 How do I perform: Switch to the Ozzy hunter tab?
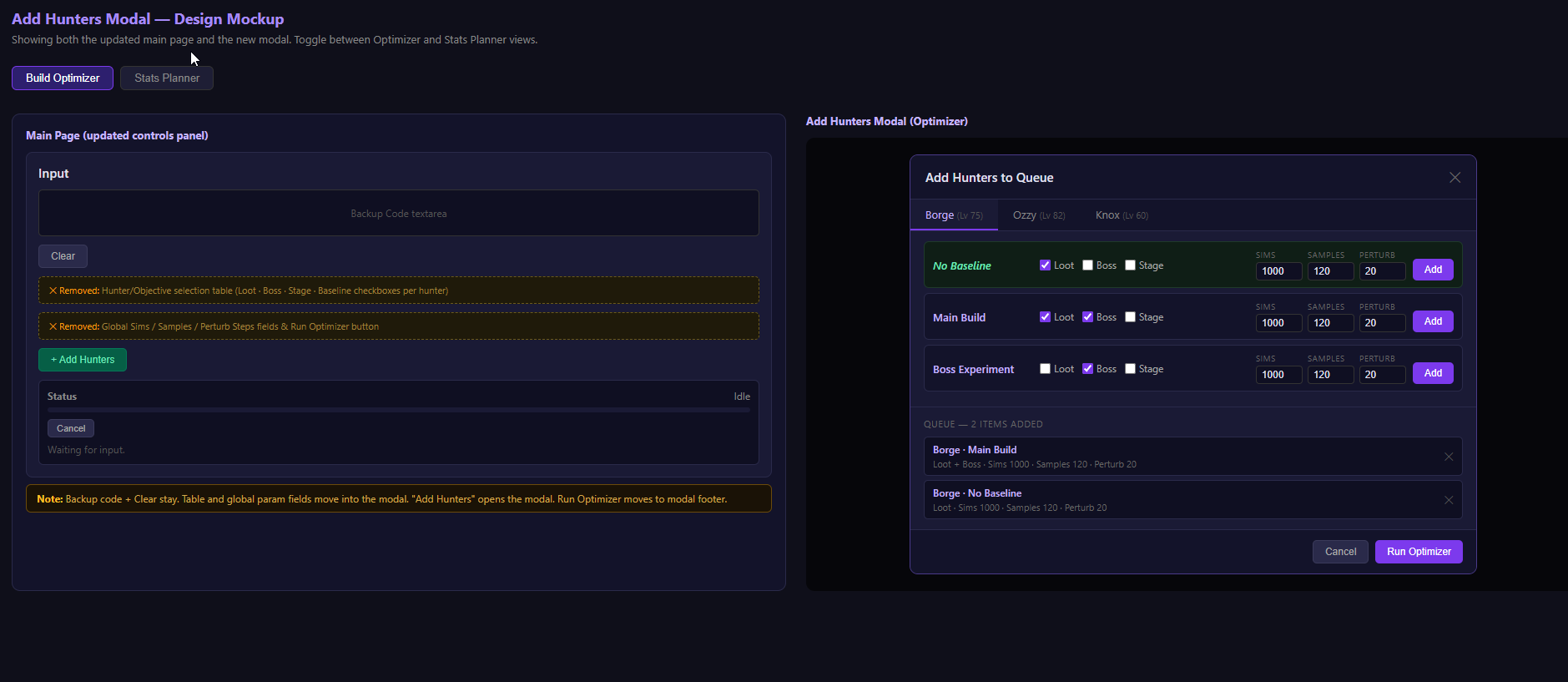[1038, 215]
